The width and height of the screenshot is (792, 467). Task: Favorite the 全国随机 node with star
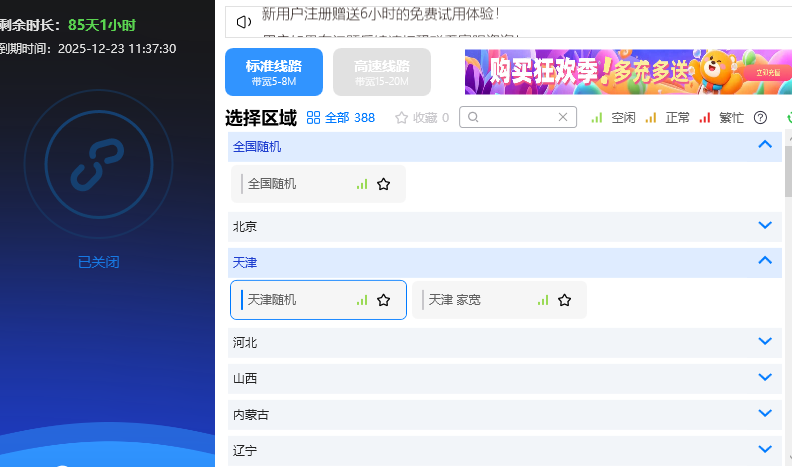point(383,184)
